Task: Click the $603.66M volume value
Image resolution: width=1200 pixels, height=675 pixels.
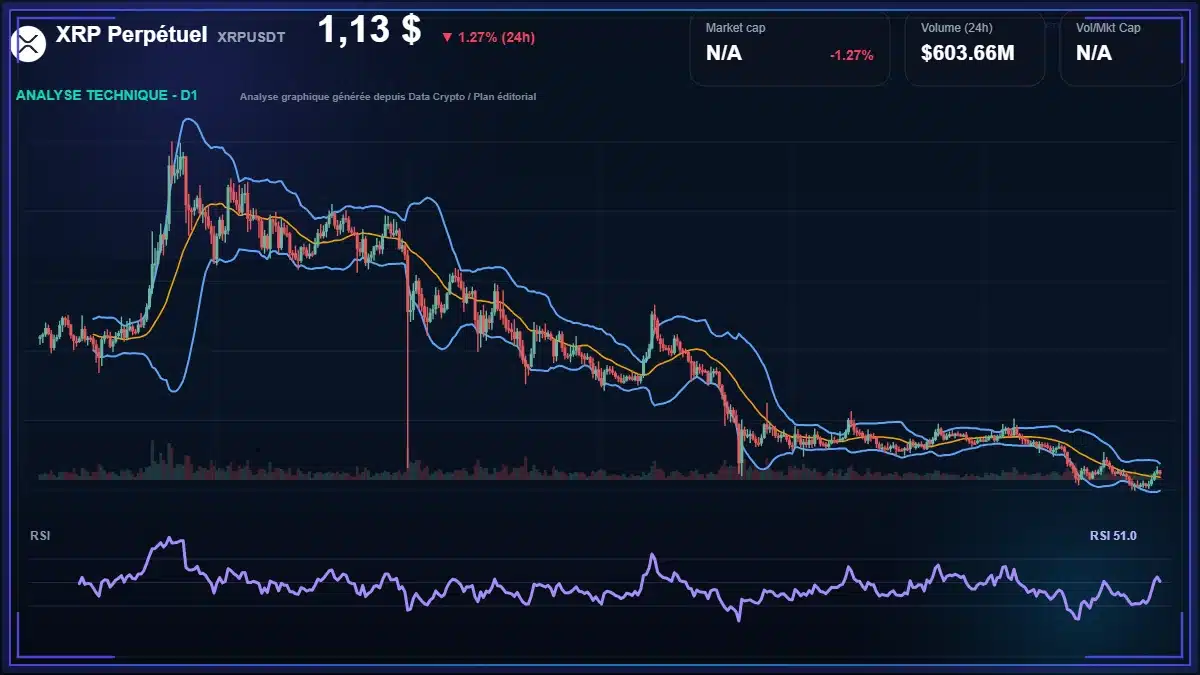Action: [x=968, y=53]
